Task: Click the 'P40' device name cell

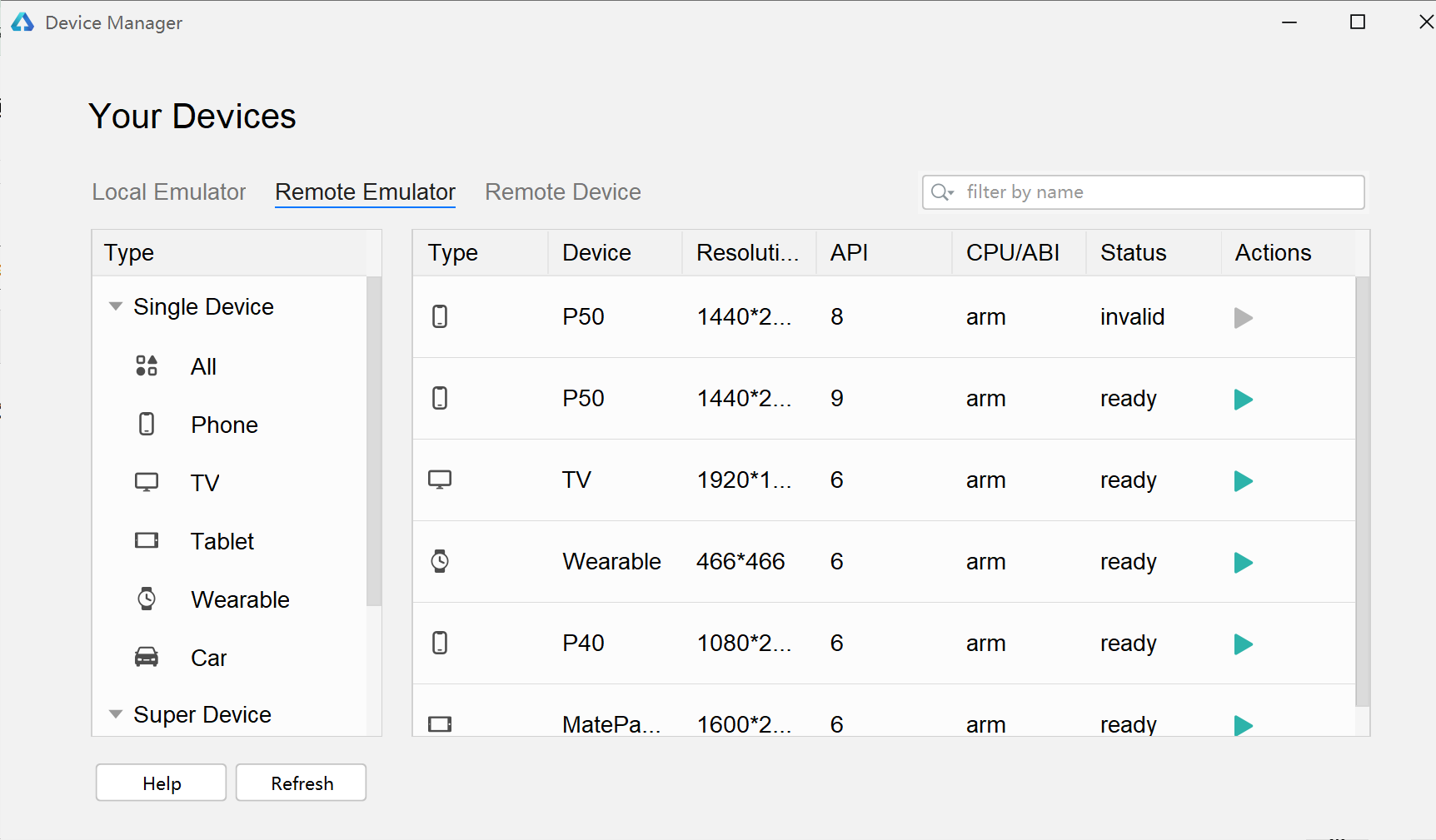Action: click(583, 643)
